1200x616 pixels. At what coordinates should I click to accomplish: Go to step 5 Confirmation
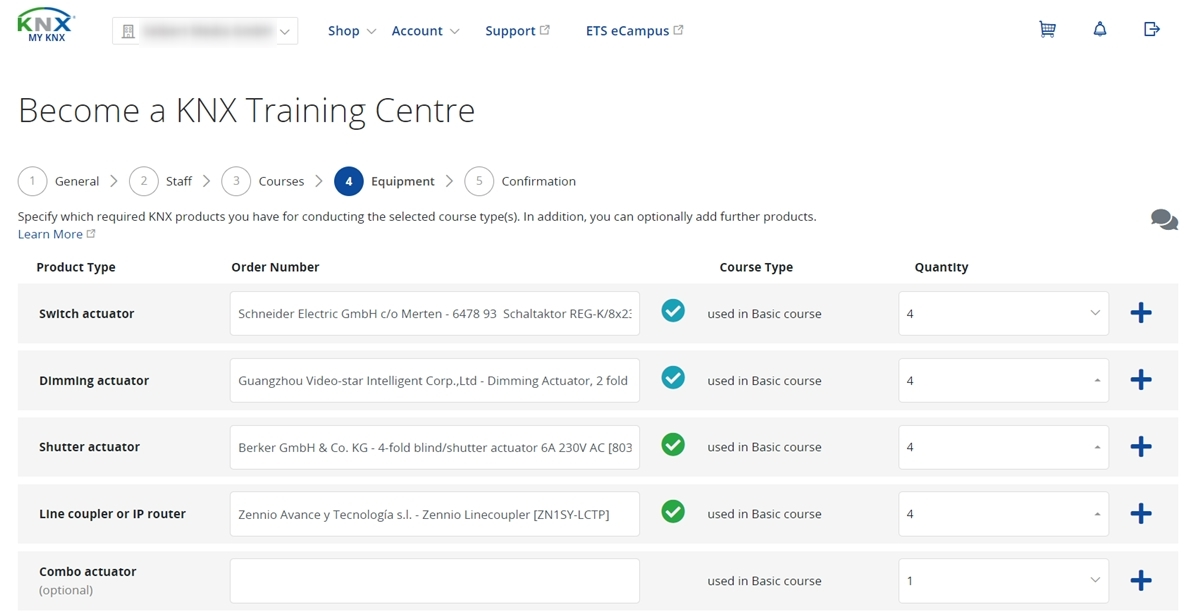click(x=521, y=181)
